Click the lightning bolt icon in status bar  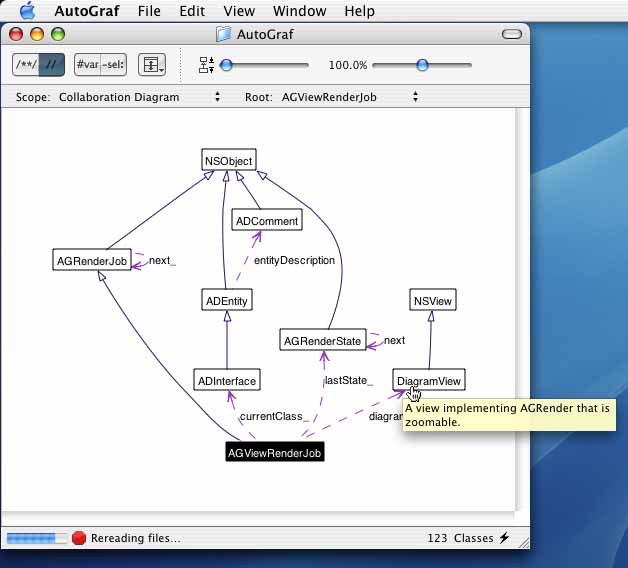pos(504,538)
